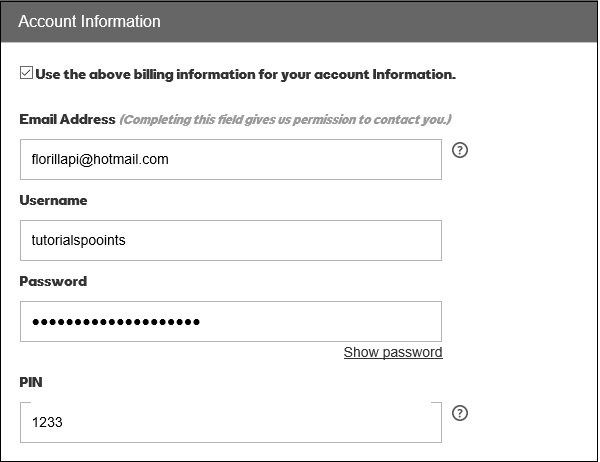Click the "Show password" link
Image resolution: width=600 pixels, height=462 pixels.
pos(393,352)
